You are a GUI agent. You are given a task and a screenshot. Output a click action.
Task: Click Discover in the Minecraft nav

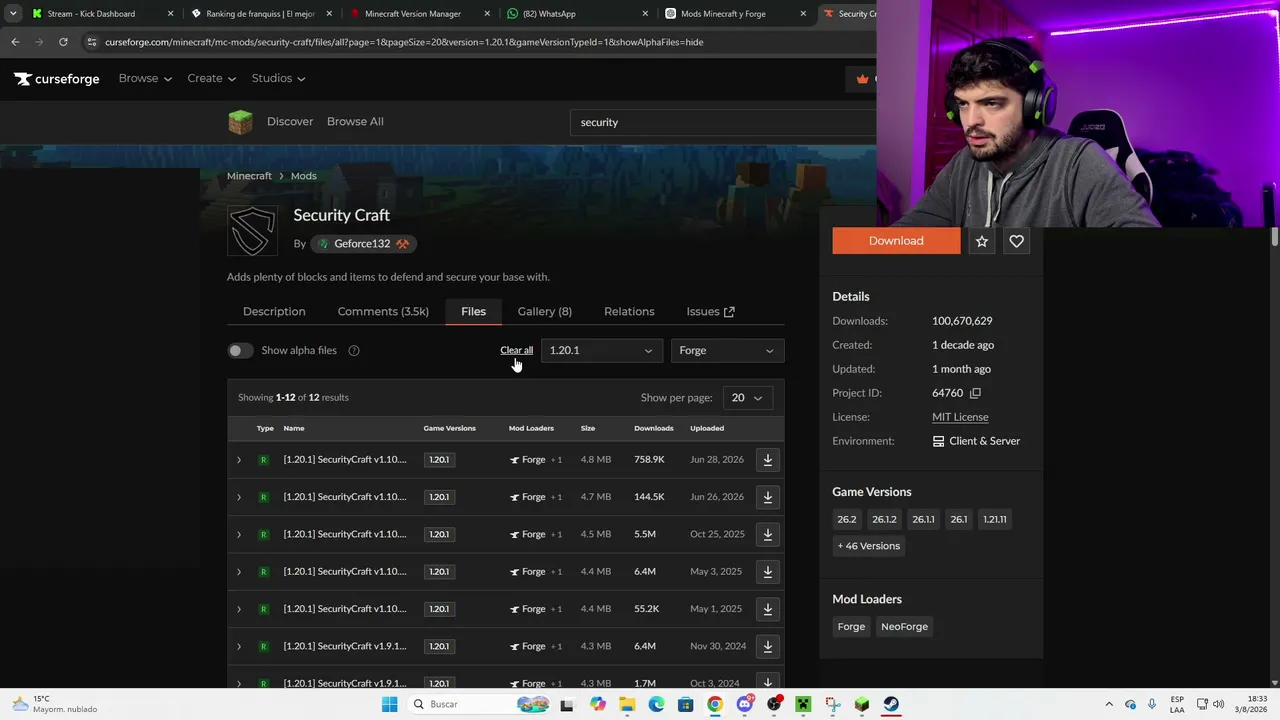pyautogui.click(x=290, y=122)
